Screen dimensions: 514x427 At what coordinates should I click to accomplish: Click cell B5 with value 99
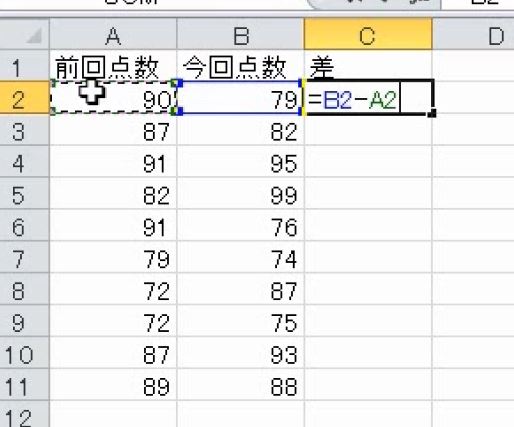coord(241,194)
